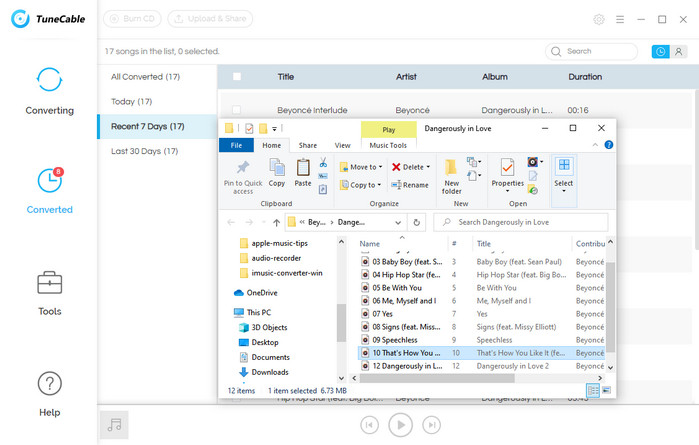Select the file 05 Be With You
The height and width of the screenshot is (445, 699).
pos(398,288)
